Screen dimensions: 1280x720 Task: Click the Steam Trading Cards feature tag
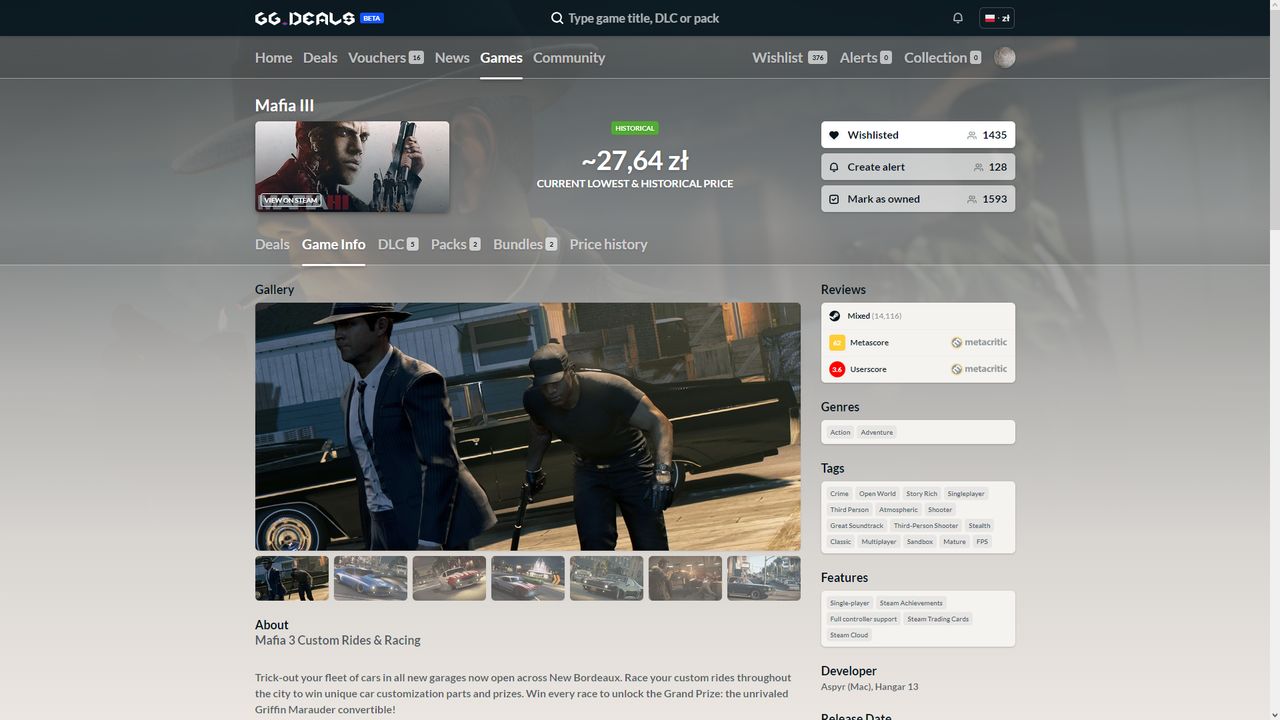tap(938, 619)
